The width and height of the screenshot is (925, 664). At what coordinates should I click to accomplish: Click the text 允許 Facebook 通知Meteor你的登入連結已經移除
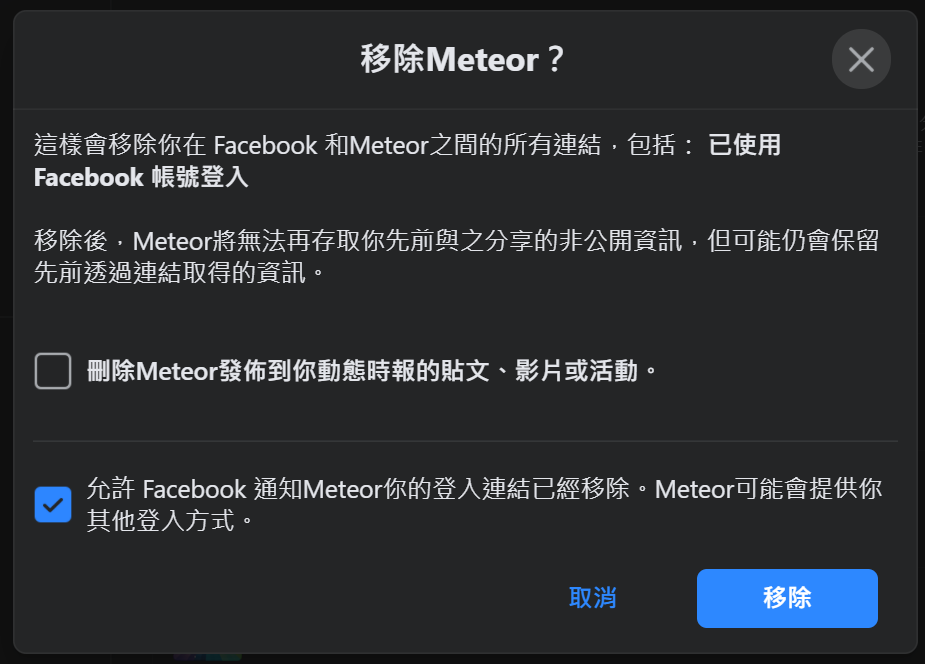pos(358,489)
